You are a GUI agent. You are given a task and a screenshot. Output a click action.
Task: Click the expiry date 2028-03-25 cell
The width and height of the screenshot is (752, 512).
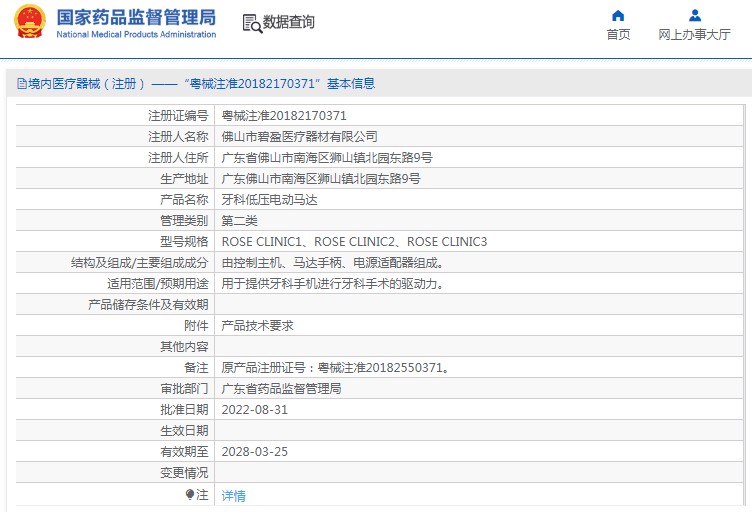coord(255,452)
